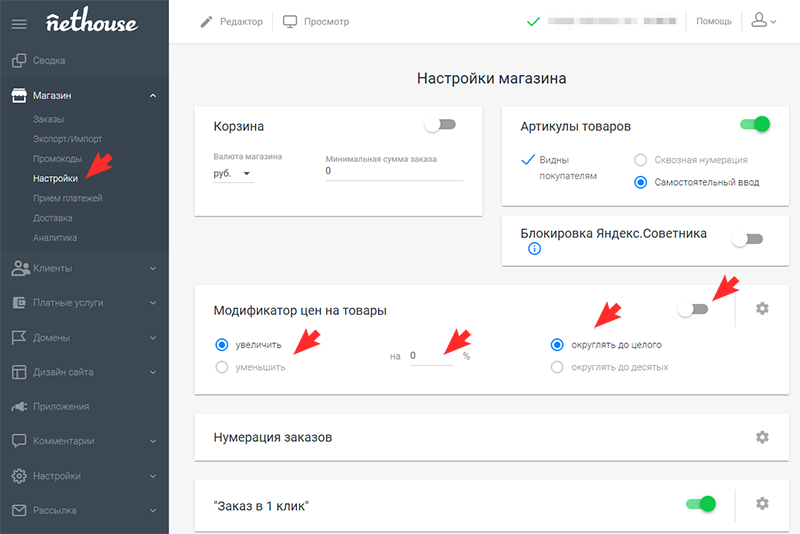Click the hamburger menu icon

coord(19,22)
